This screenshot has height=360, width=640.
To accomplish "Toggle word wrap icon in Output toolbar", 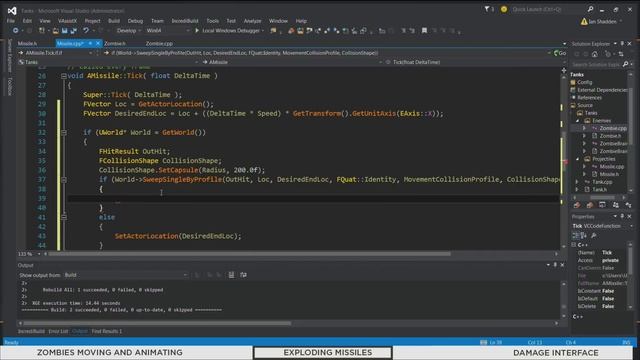I will 244,275.
